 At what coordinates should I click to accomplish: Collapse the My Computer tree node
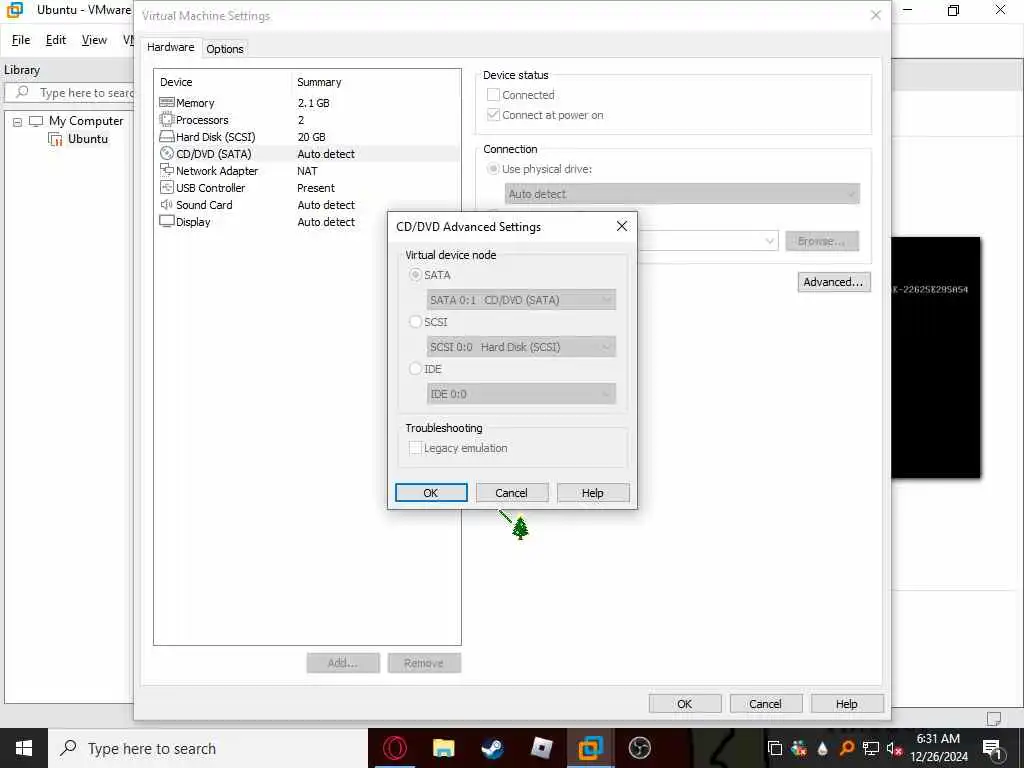18,122
